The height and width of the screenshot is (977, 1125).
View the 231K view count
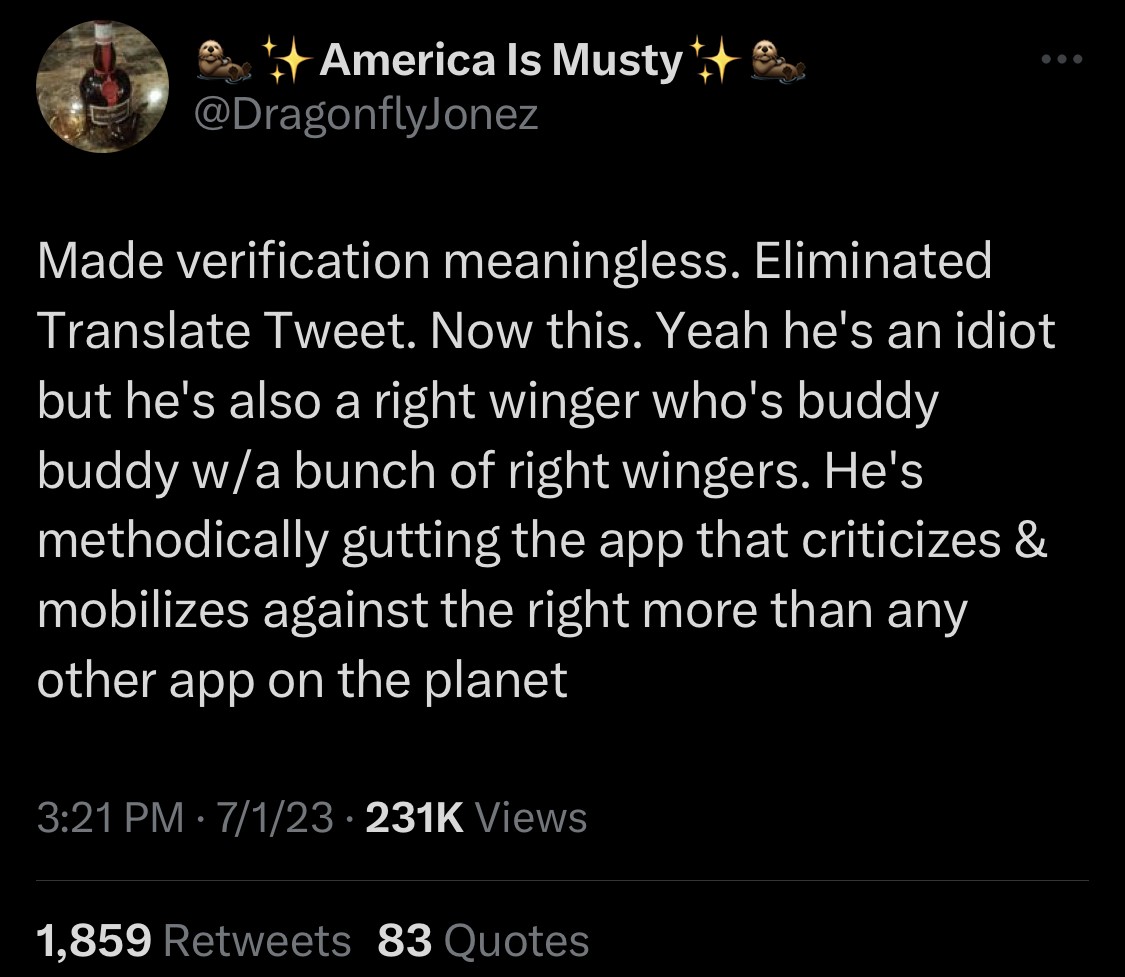[x=415, y=818]
